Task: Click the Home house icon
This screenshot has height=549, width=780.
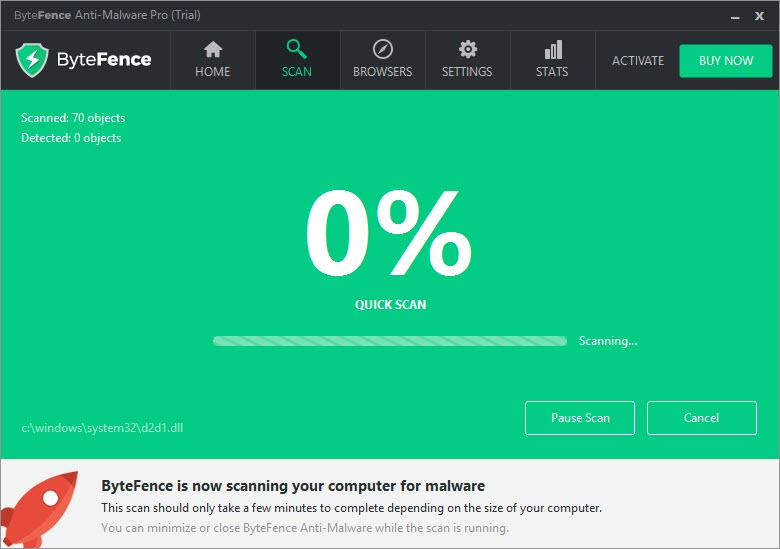Action: coord(213,49)
